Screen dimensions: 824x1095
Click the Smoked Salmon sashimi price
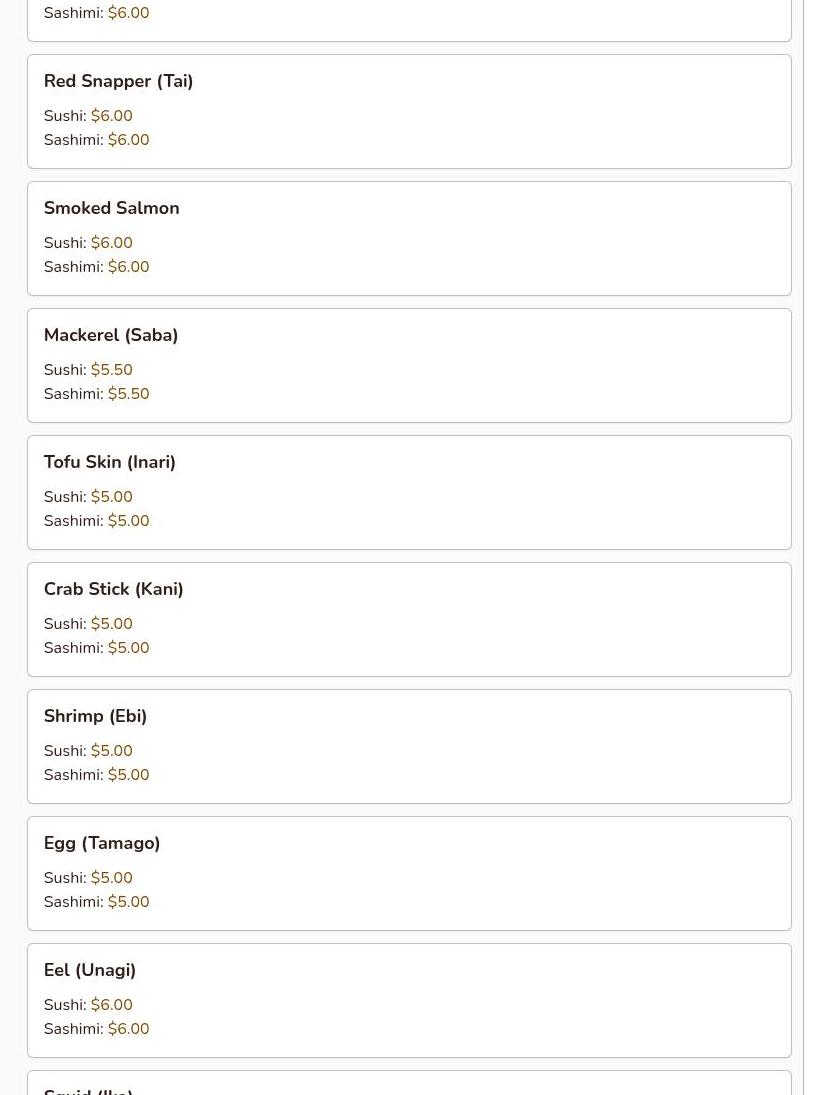(128, 267)
